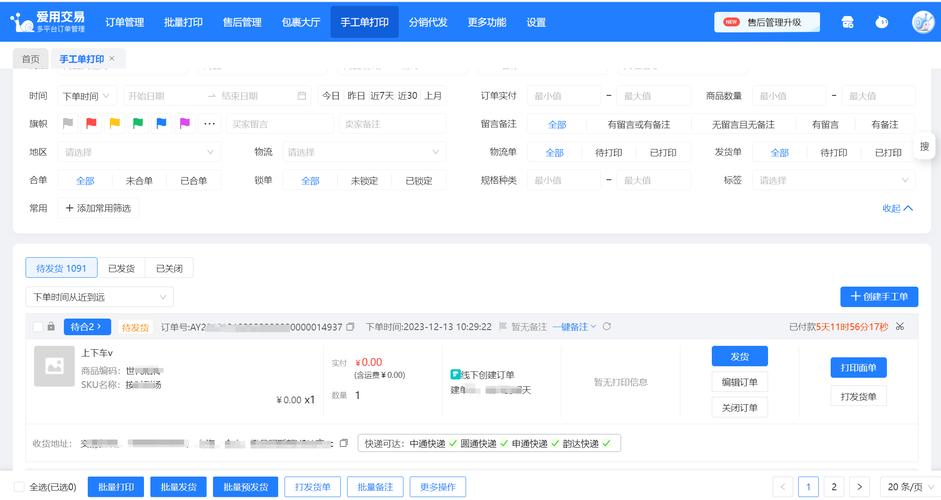Screen dimensions: 941x500
Task: Switch to the 首页 tab
Action: (31, 59)
